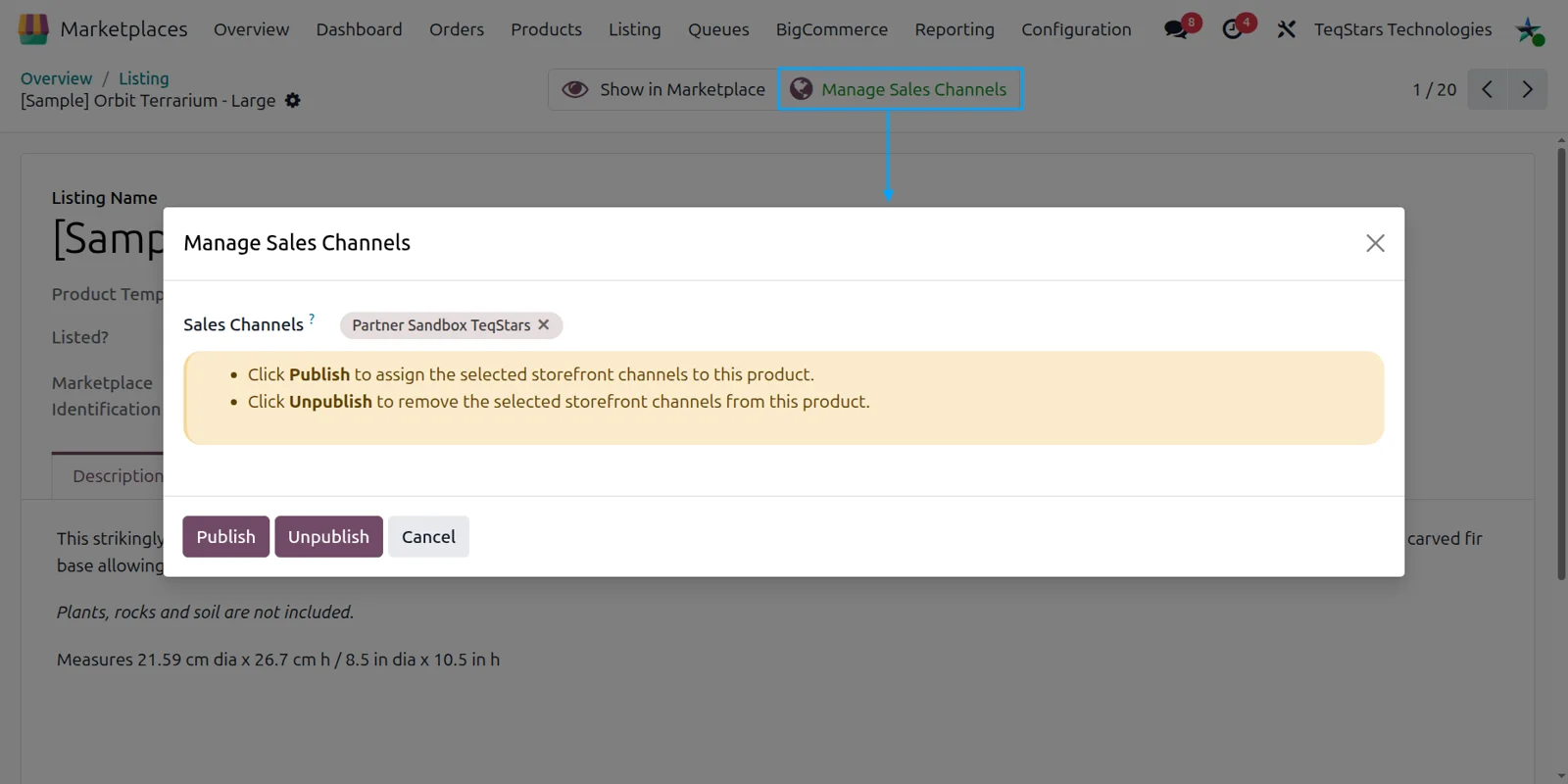The image size is (1568, 784).
Task: Remove the Partner Sandbox TeqStars tag
Action: pyautogui.click(x=544, y=324)
